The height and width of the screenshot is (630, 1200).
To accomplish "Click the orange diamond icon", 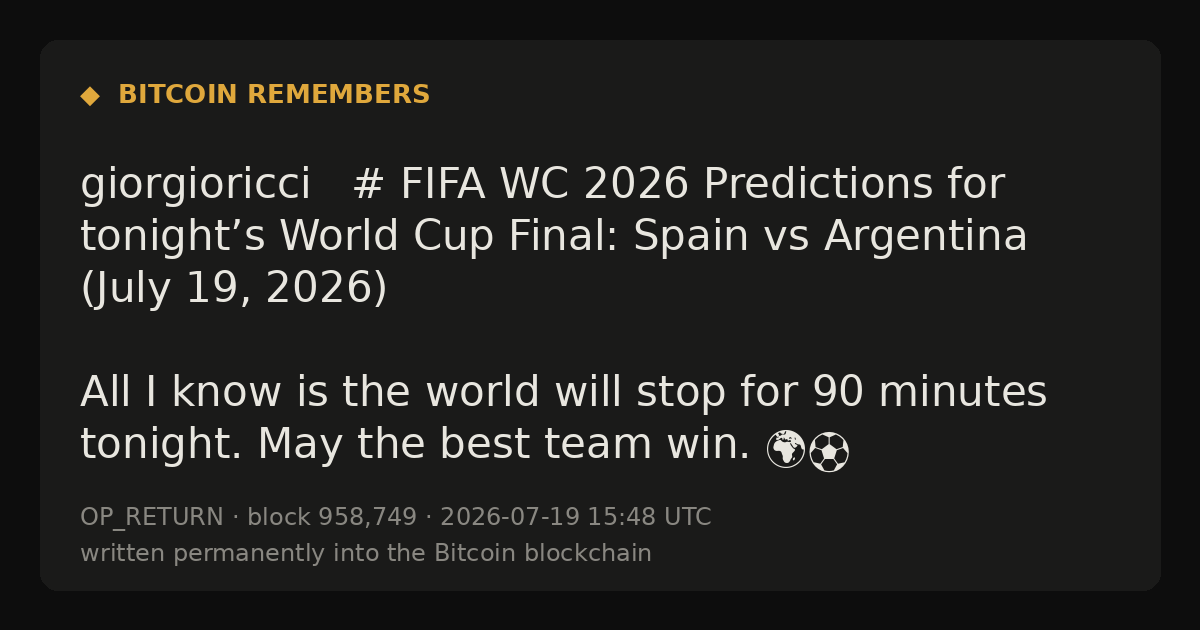I will 90,96.
